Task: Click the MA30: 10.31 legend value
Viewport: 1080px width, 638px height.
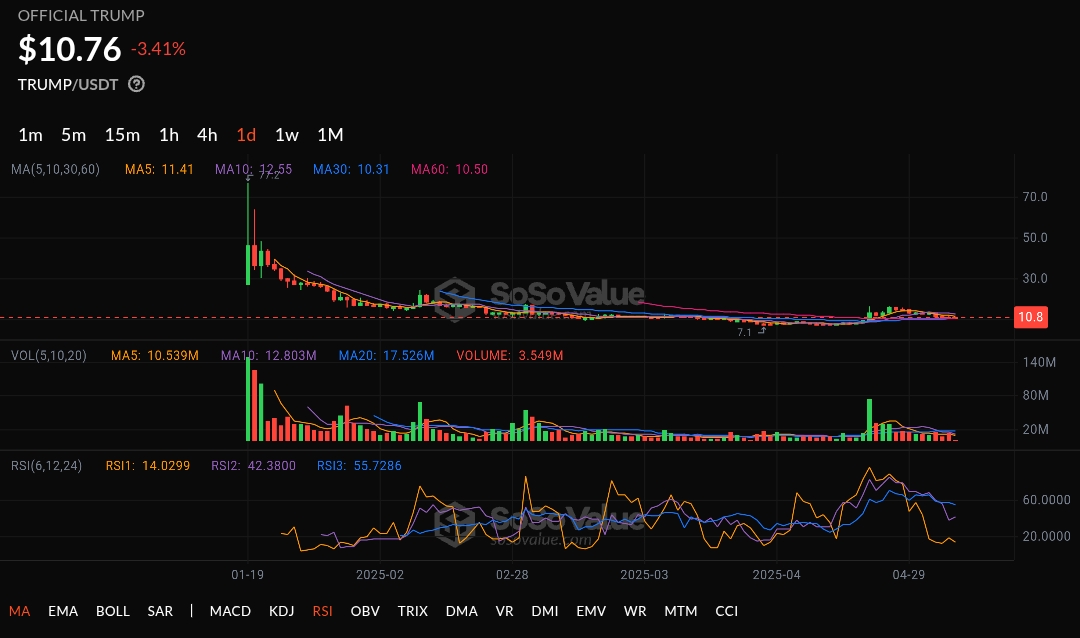Action: click(351, 169)
